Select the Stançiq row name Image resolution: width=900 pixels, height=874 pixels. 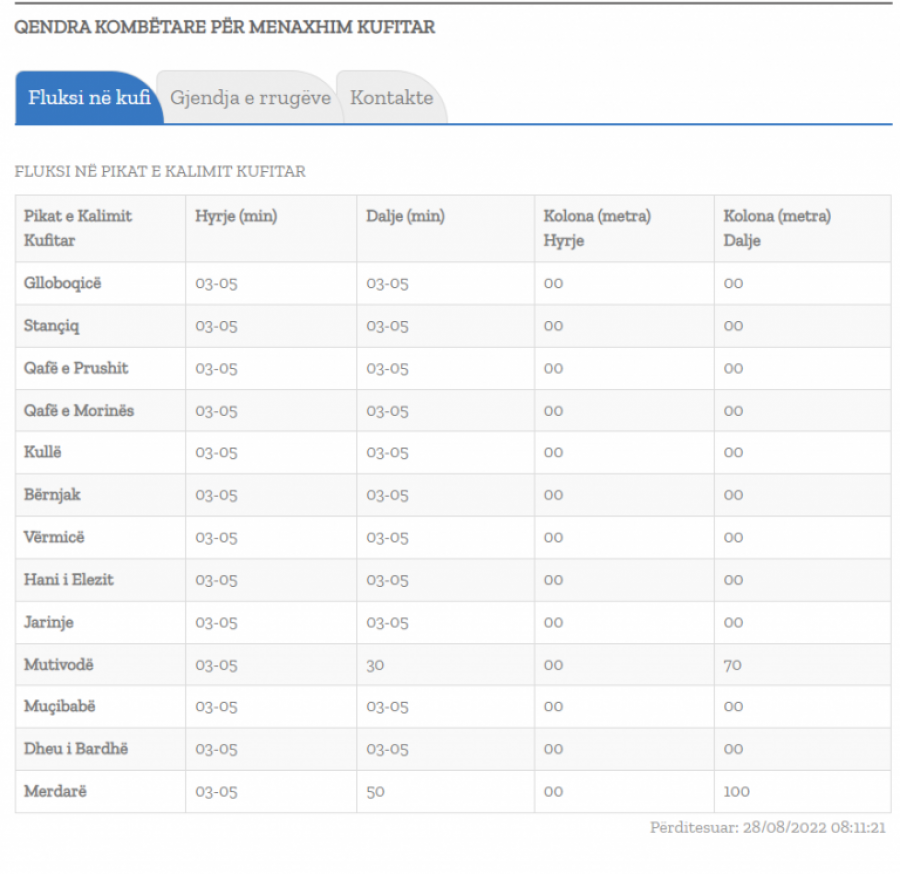point(52,326)
